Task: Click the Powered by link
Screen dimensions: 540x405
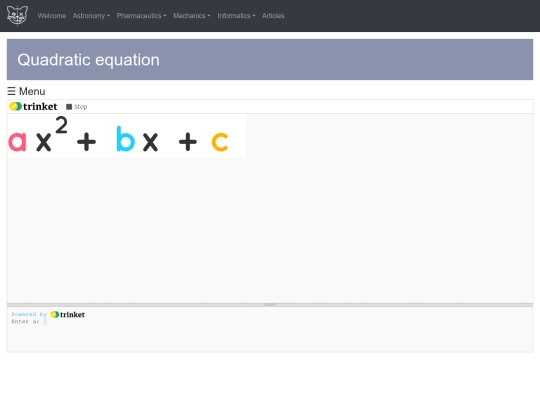Action: click(x=29, y=314)
